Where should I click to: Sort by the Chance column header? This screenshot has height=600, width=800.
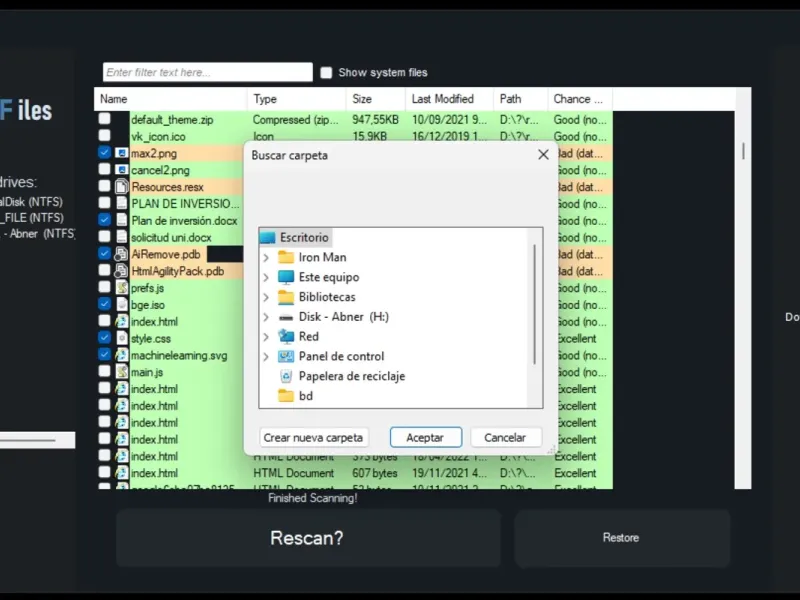[580, 99]
